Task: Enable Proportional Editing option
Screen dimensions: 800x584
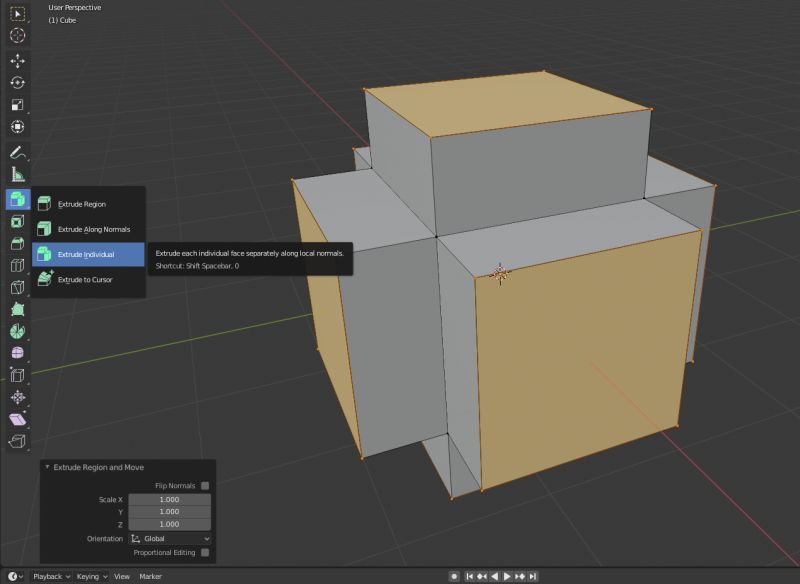Action: 205,552
